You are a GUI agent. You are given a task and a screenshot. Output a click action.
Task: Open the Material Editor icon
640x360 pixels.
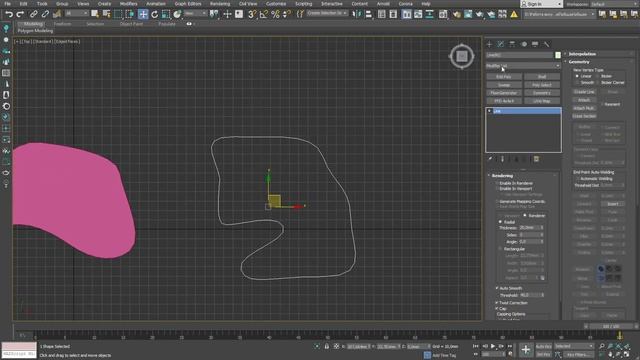443,14
